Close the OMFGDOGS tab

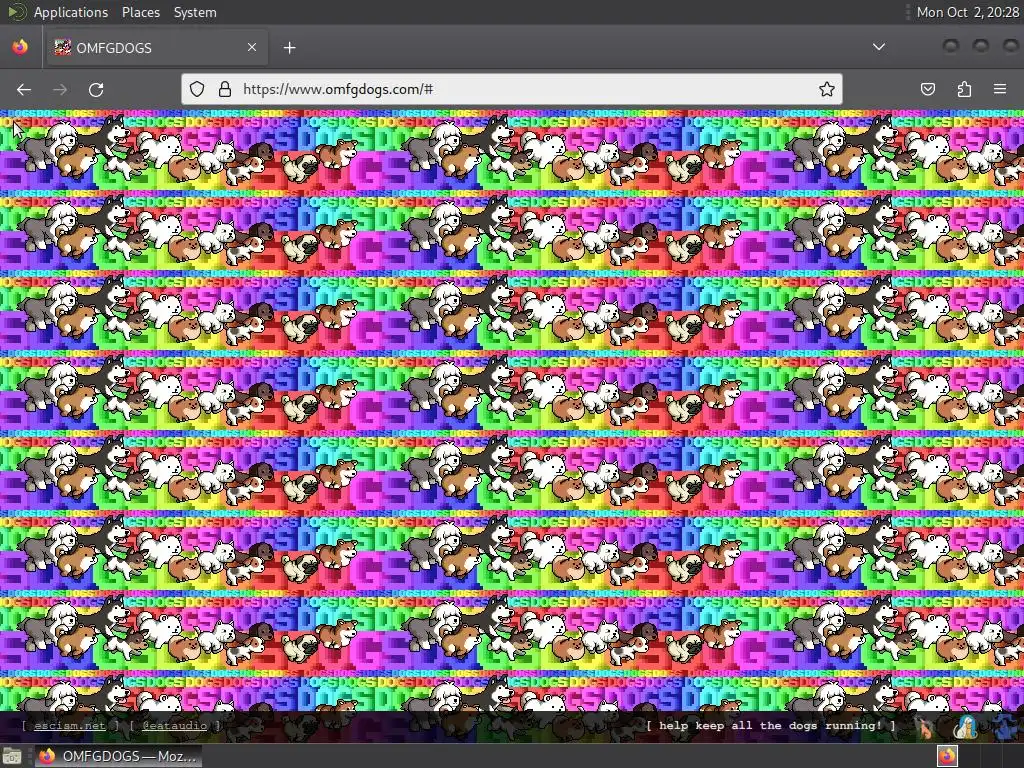coord(252,47)
